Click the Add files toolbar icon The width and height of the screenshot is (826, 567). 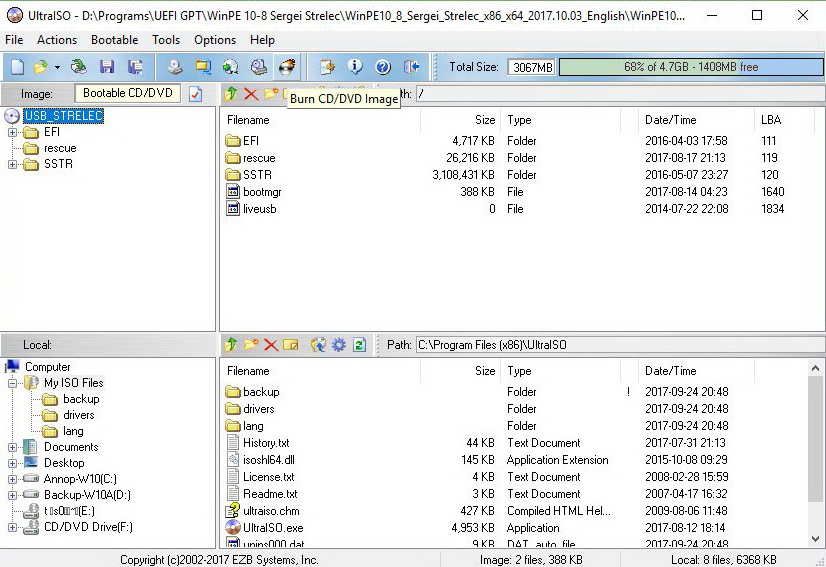[x=327, y=67]
